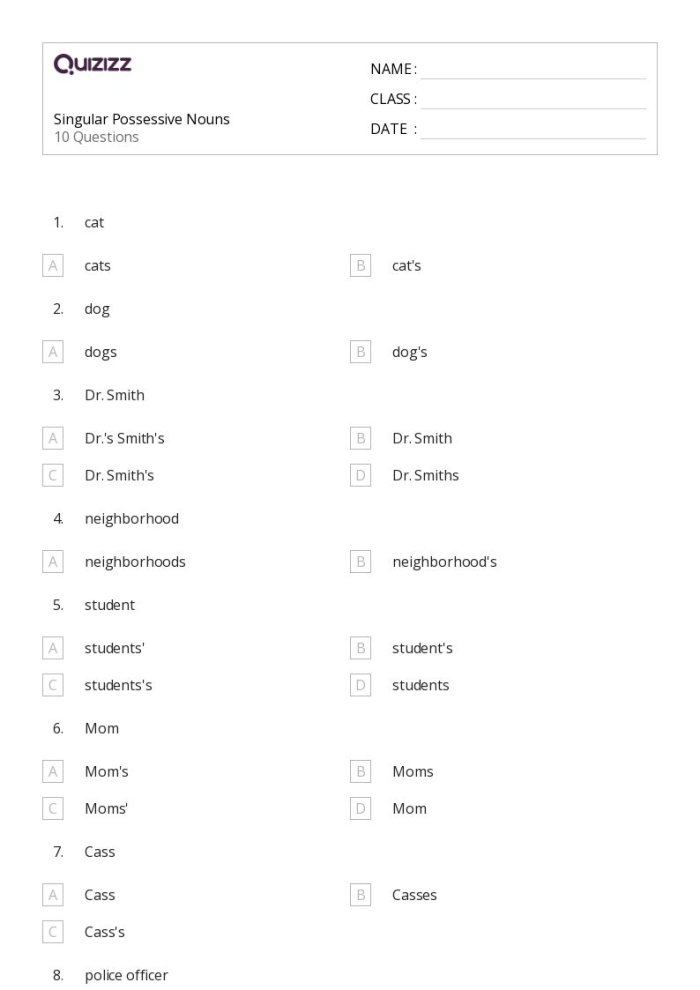Choose box C for Dr. Smith's
Image resolution: width=700 pixels, height=990 pixels.
point(53,475)
